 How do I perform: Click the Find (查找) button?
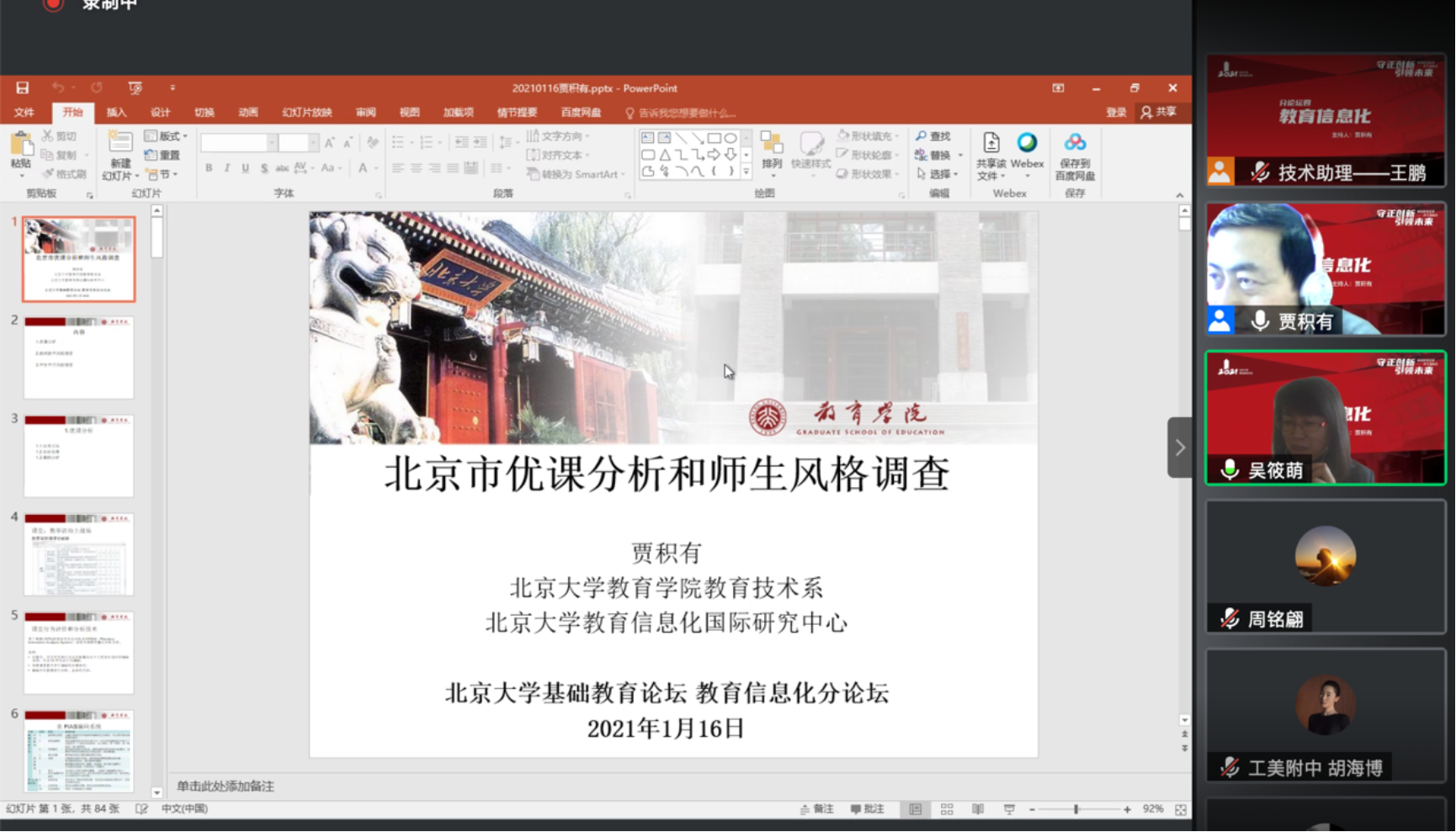pyautogui.click(x=933, y=136)
